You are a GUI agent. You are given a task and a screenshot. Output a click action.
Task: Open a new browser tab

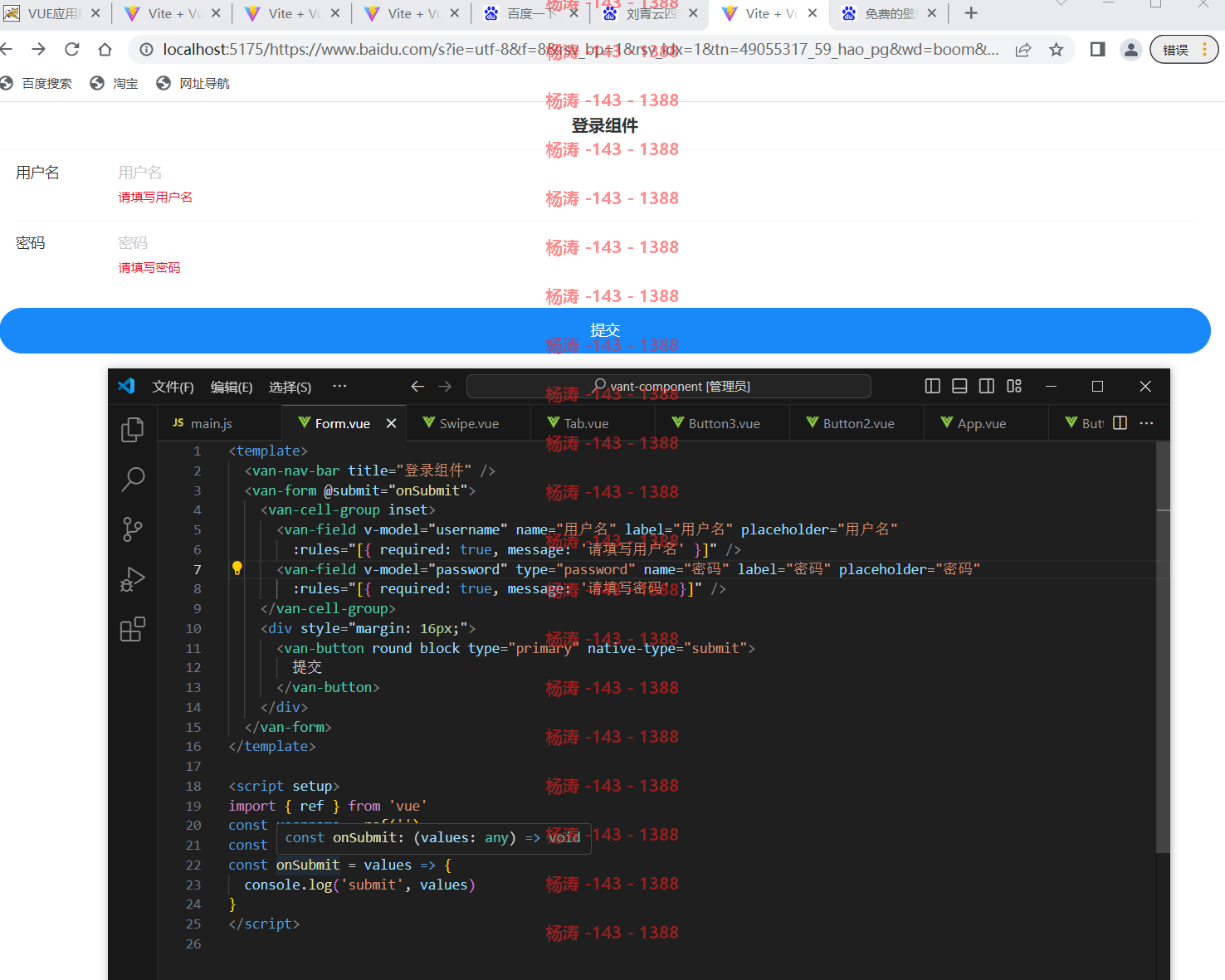[971, 13]
